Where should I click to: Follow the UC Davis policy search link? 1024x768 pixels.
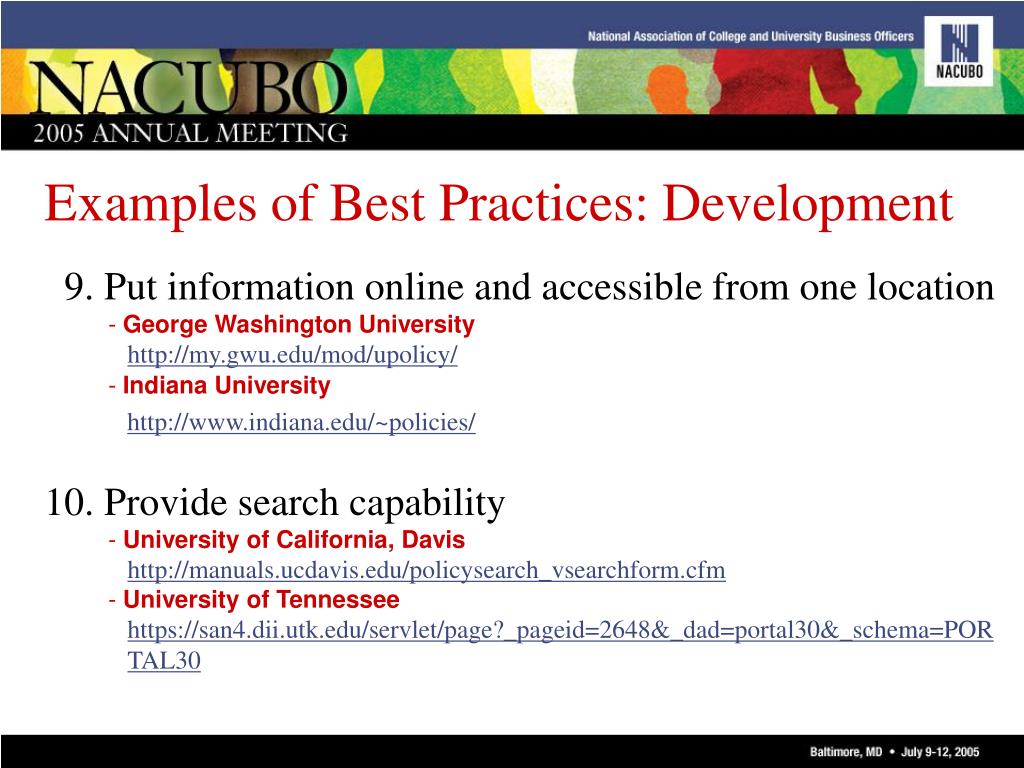426,570
